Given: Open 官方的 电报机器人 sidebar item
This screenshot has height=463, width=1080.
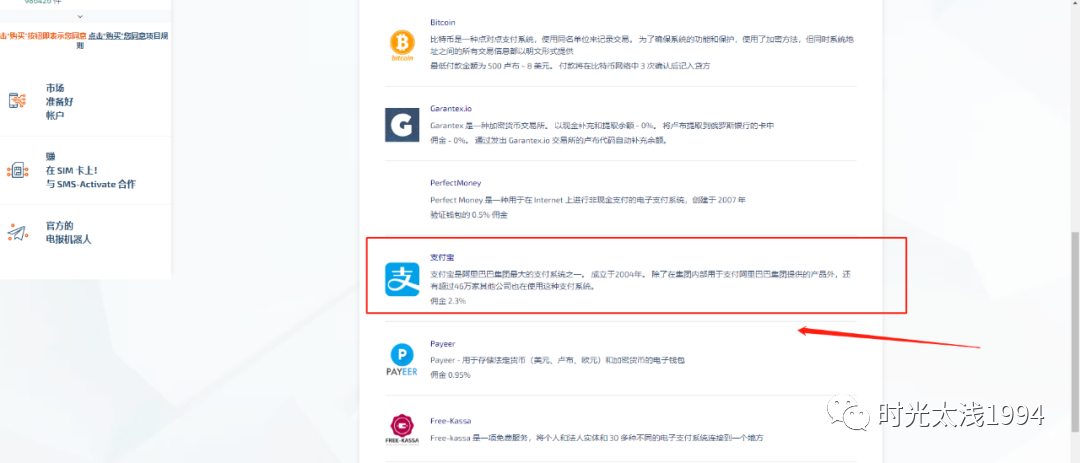Looking at the screenshot, I should 68,233.
